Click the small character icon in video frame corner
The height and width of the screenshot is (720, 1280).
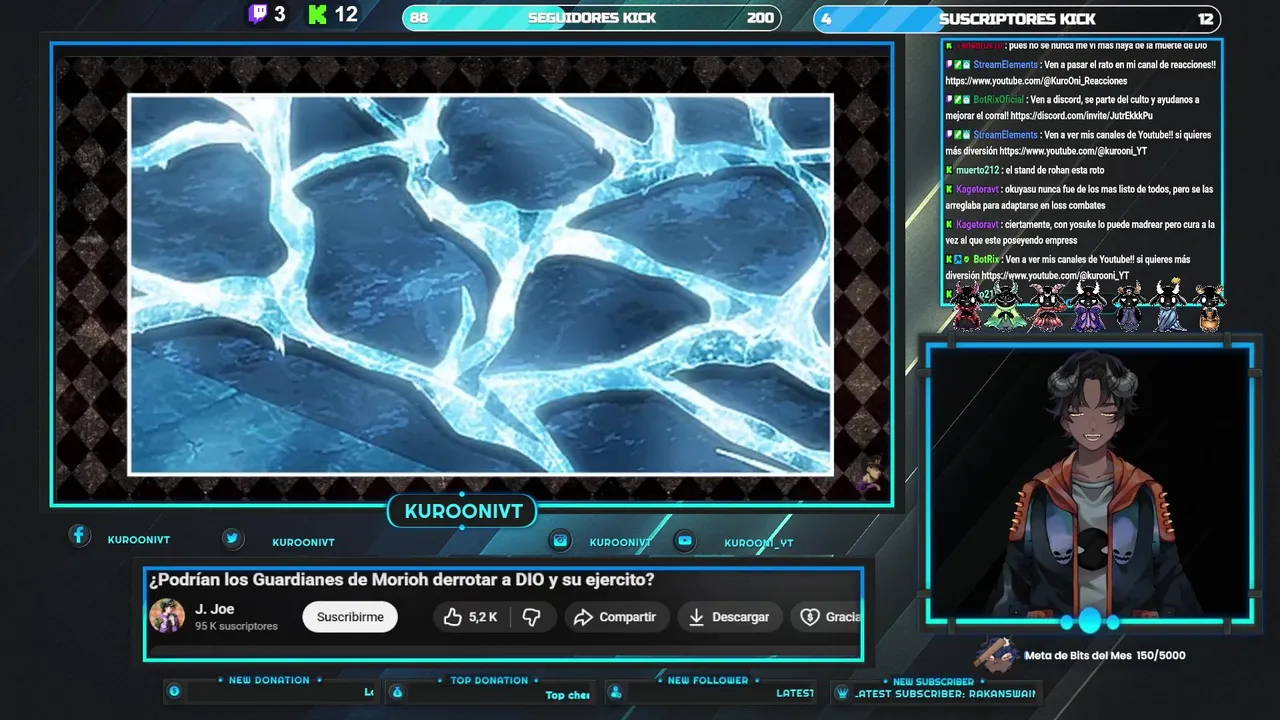tap(870, 474)
